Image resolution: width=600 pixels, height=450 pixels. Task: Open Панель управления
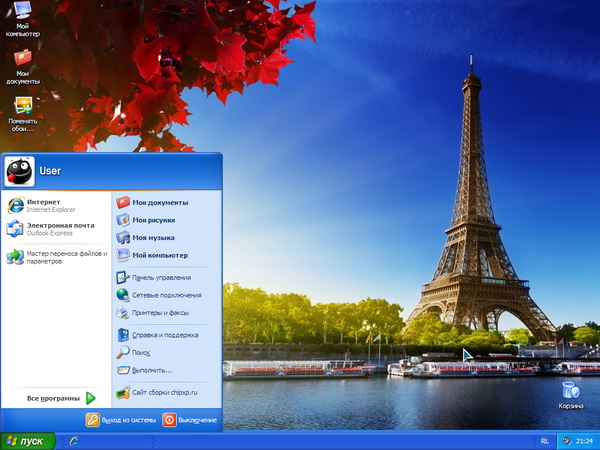pos(160,277)
